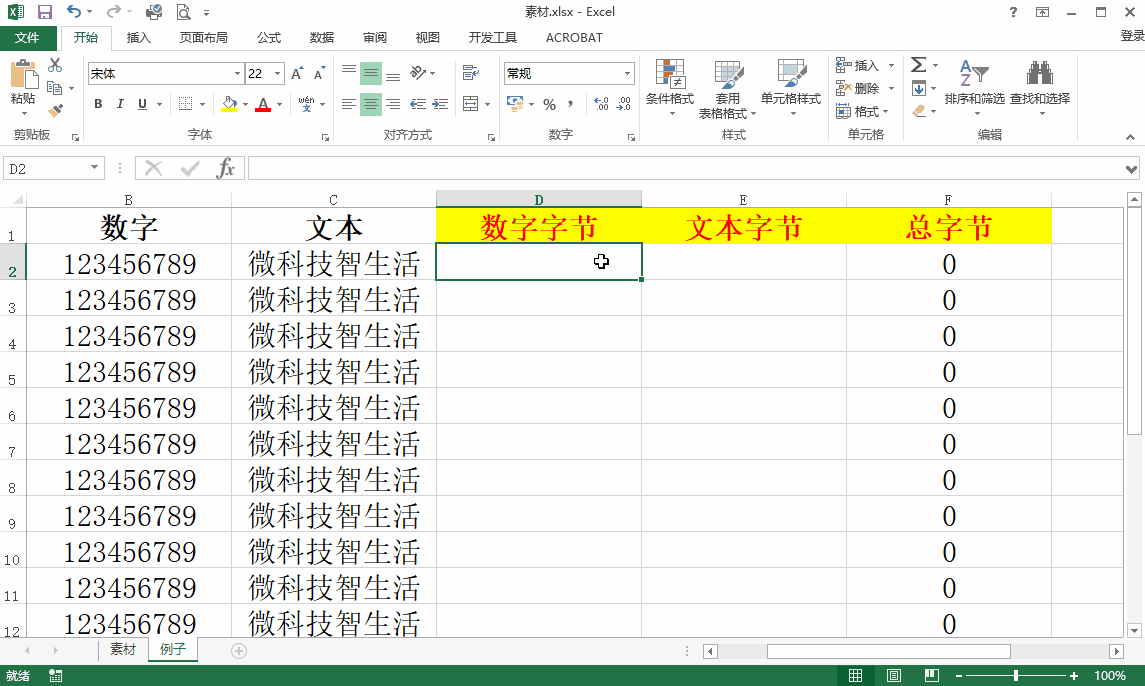This screenshot has height=686, width=1145.
Task: Open Conditional Formatting (条件格式)
Action: pos(670,88)
